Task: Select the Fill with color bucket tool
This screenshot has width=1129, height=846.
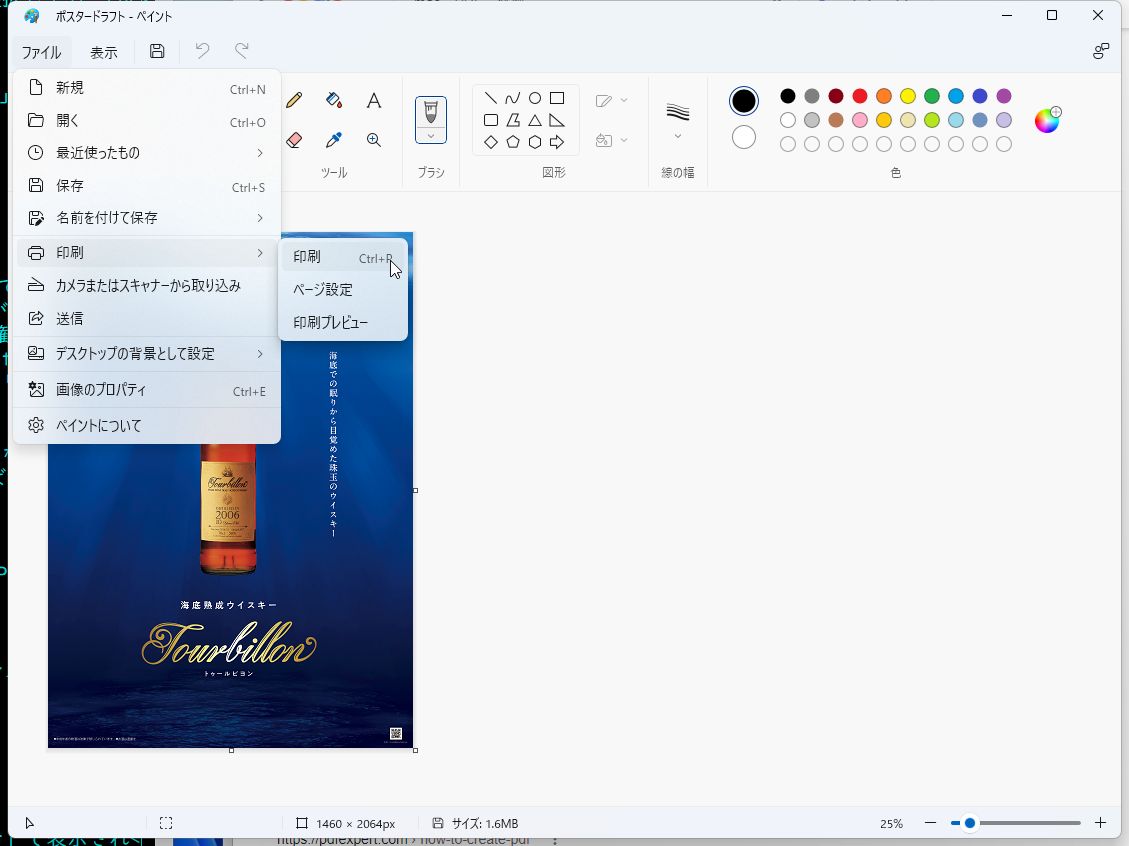Action: (x=334, y=100)
